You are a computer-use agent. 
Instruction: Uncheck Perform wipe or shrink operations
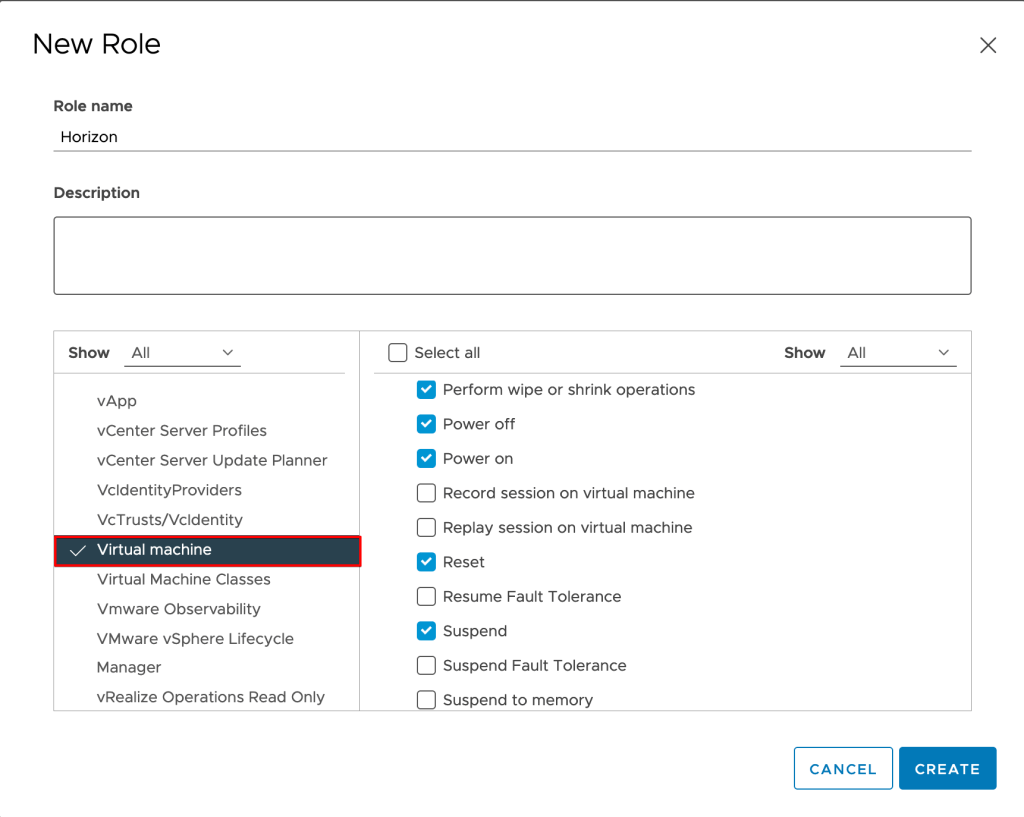pyautogui.click(x=426, y=390)
